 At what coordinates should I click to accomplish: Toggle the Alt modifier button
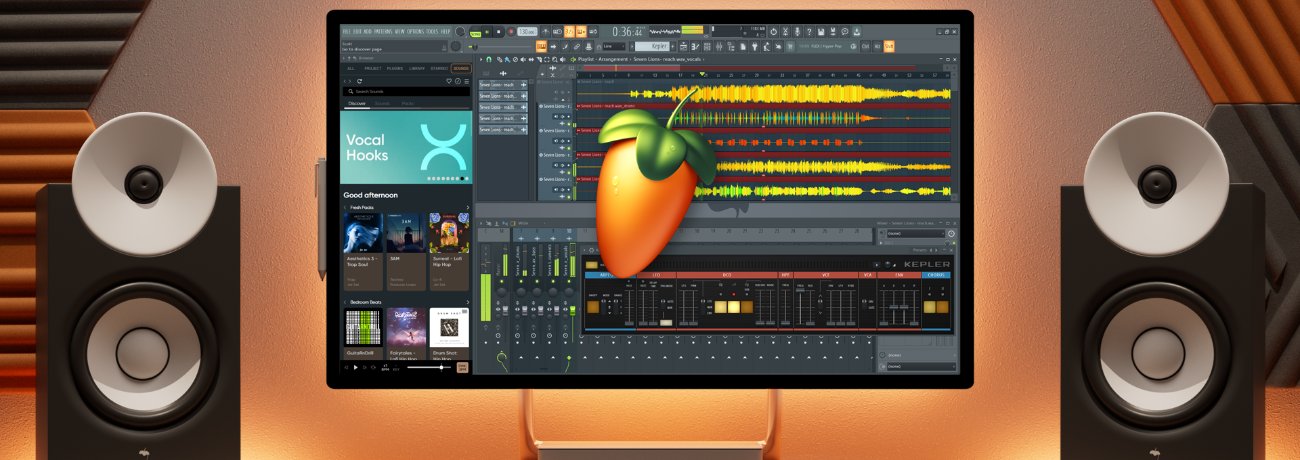click(877, 46)
